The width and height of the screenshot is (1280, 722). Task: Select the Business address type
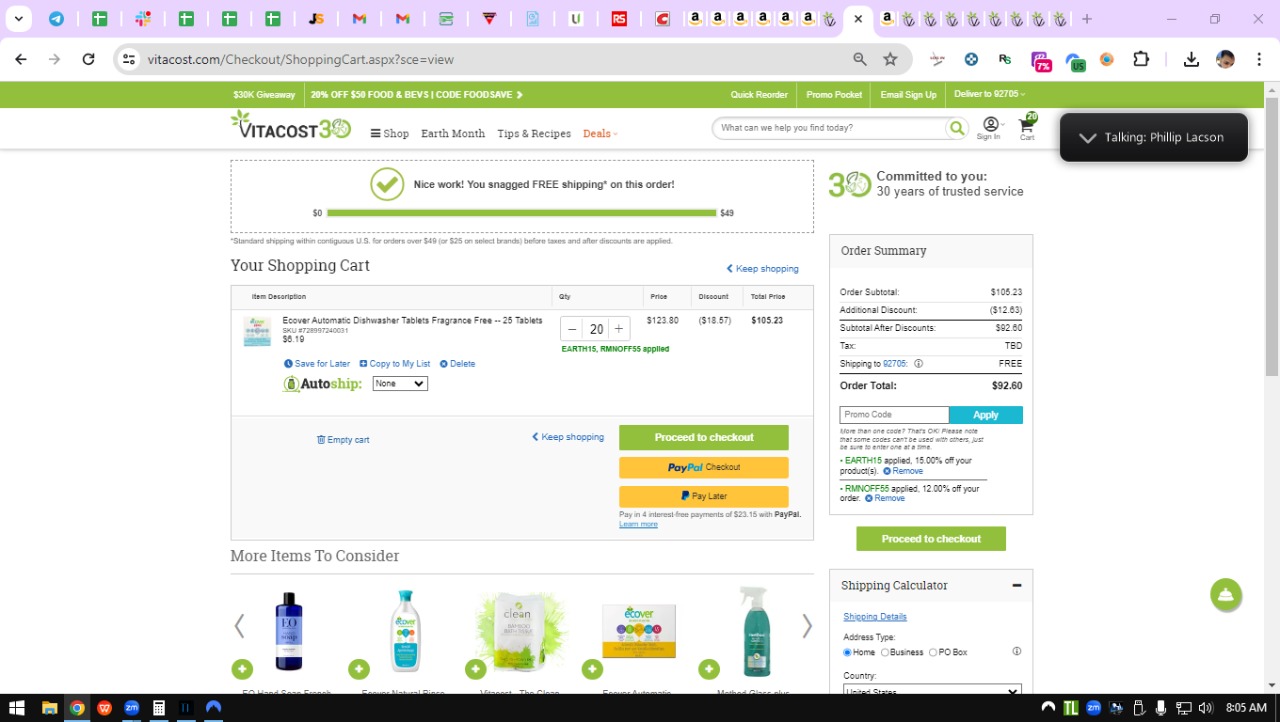click(x=885, y=653)
